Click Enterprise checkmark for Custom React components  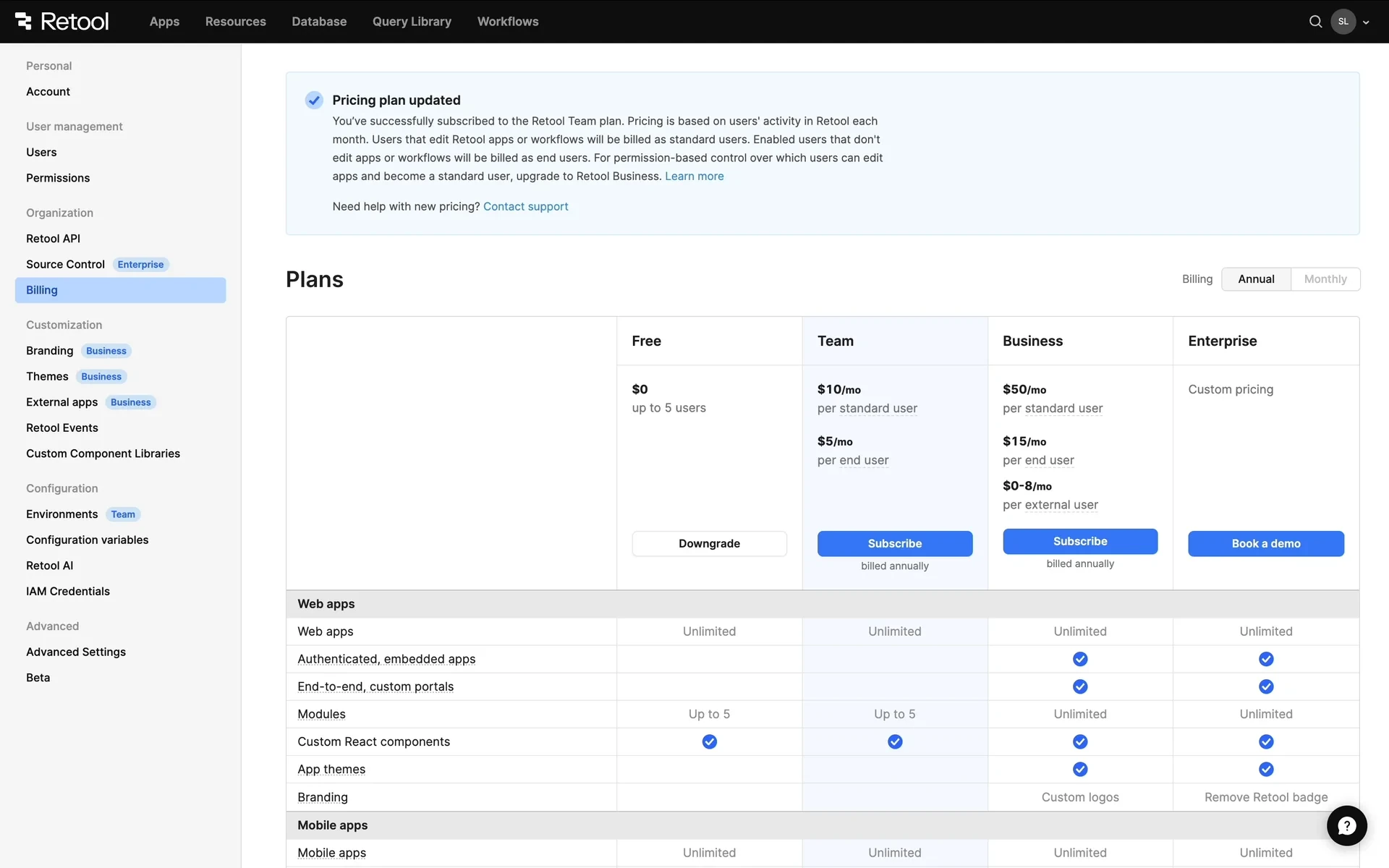click(x=1266, y=741)
